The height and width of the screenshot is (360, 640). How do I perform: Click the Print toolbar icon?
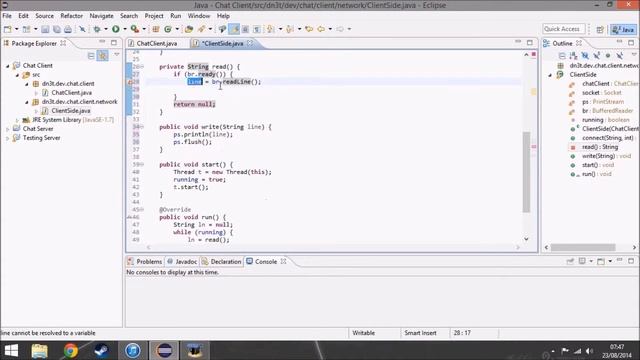(68, 29)
